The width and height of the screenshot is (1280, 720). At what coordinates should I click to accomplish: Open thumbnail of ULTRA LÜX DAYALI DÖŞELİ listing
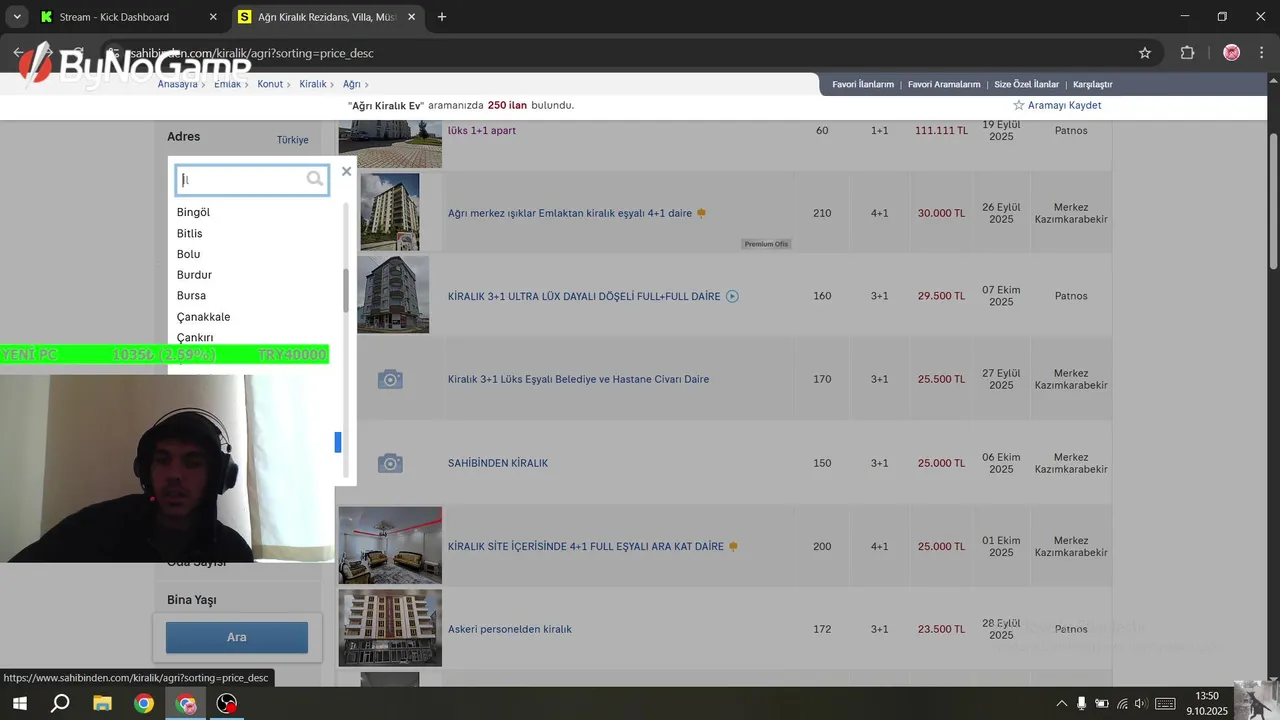pyautogui.click(x=393, y=295)
